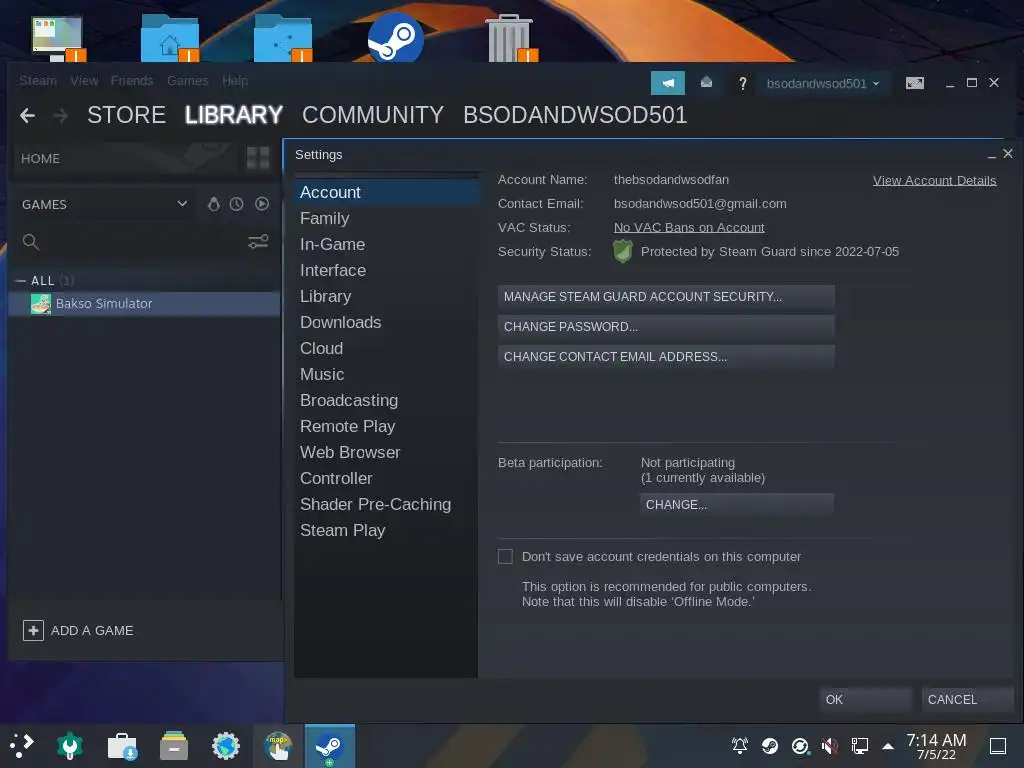The image size is (1024, 768).
Task: Go forward with the right arrow navigation icon
Action: (x=61, y=116)
